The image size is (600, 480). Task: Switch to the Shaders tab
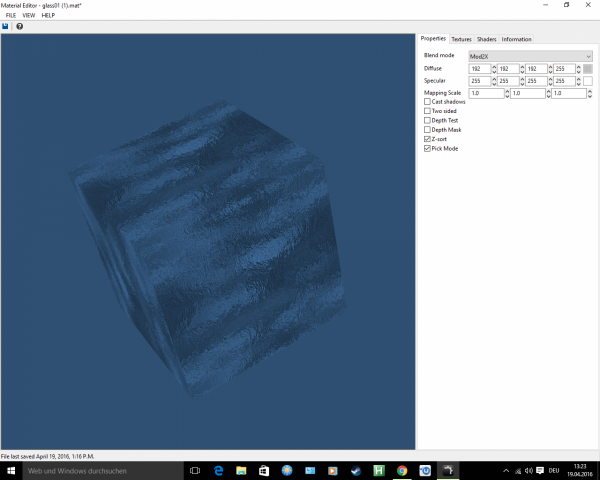pyautogui.click(x=486, y=39)
